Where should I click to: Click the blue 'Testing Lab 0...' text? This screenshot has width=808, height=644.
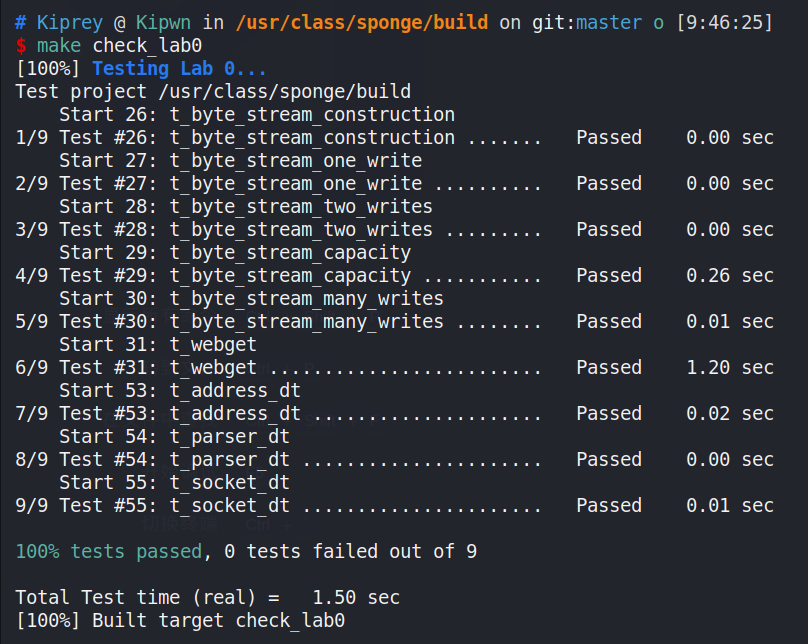pyautogui.click(x=179, y=69)
